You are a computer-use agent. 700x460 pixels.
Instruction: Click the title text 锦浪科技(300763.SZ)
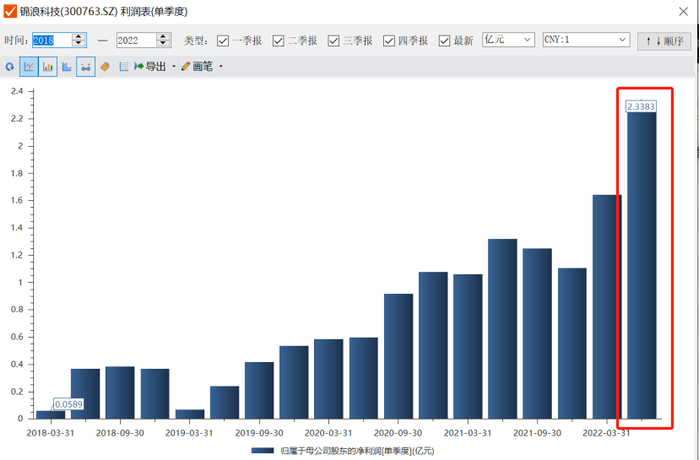pyautogui.click(x=69, y=11)
